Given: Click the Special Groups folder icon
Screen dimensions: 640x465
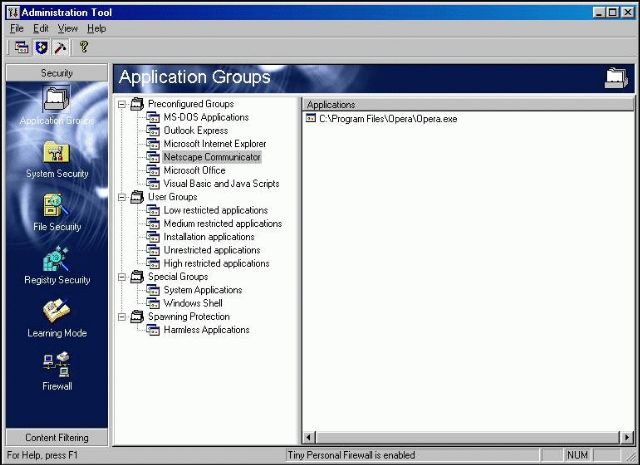Looking at the screenshot, I should point(137,277).
